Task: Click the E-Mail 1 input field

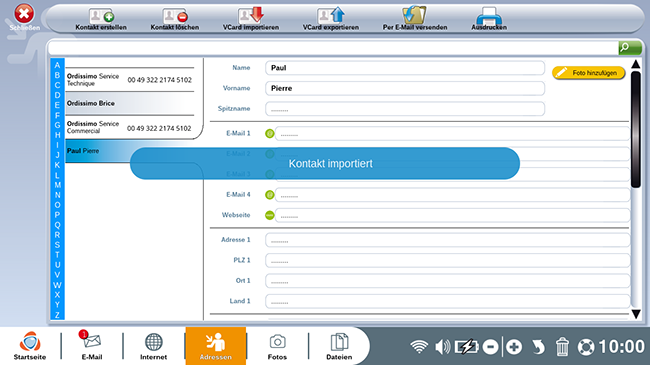Action: click(452, 134)
